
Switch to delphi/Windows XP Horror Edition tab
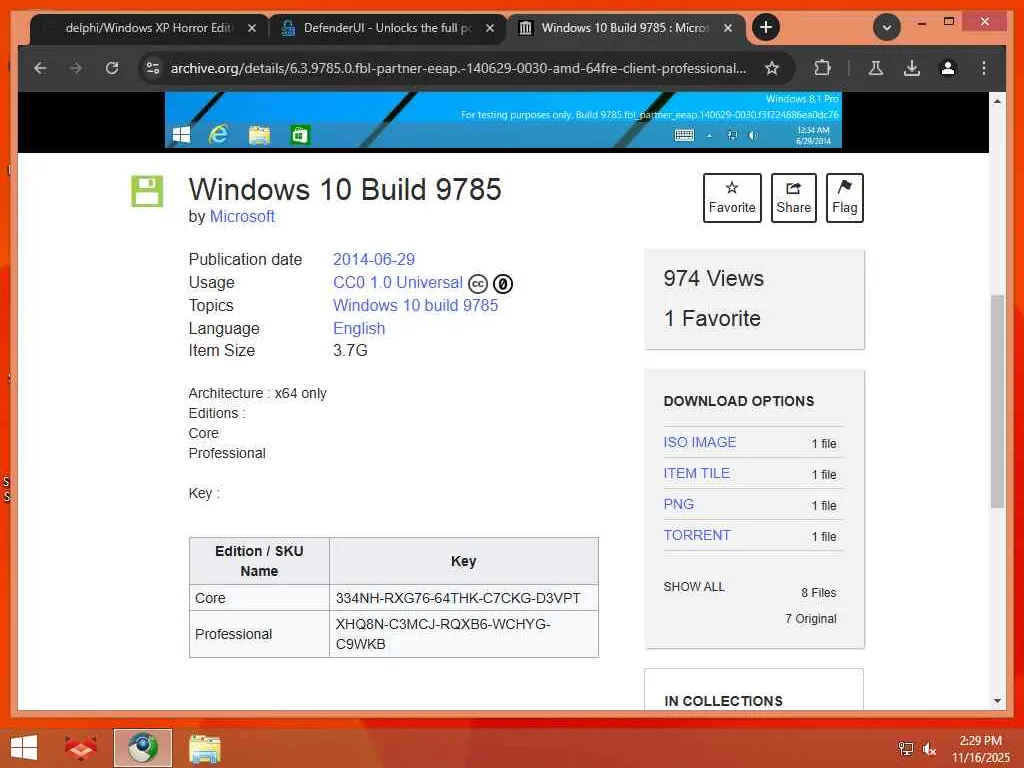pos(148,28)
